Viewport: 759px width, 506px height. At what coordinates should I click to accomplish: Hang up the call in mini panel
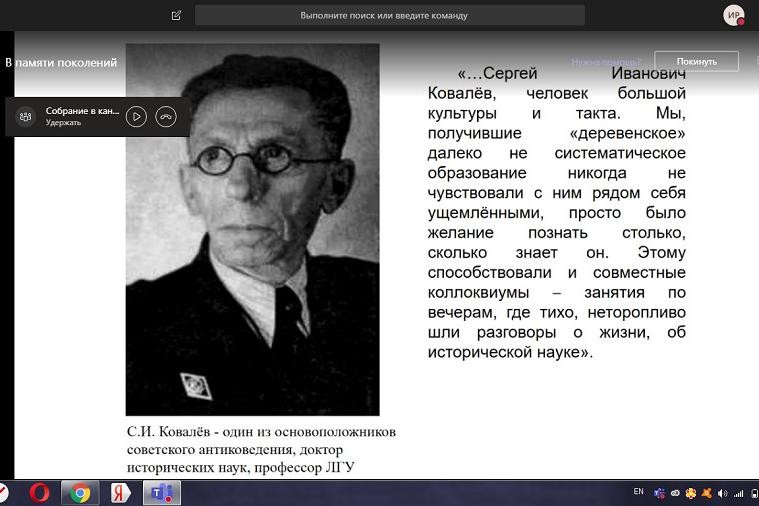click(166, 116)
